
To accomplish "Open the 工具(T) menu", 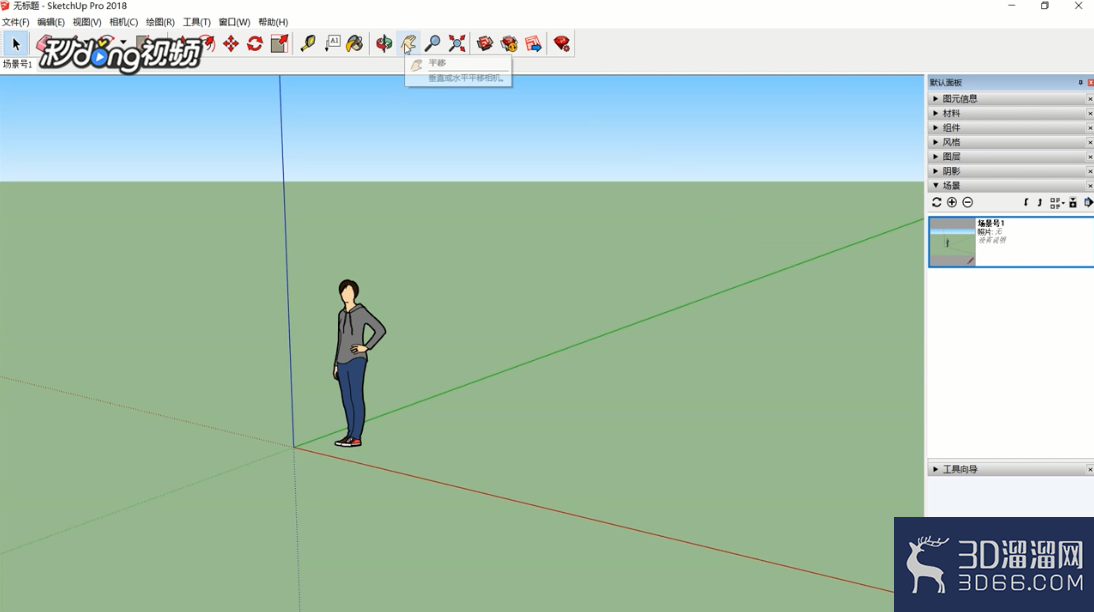I will coord(197,22).
